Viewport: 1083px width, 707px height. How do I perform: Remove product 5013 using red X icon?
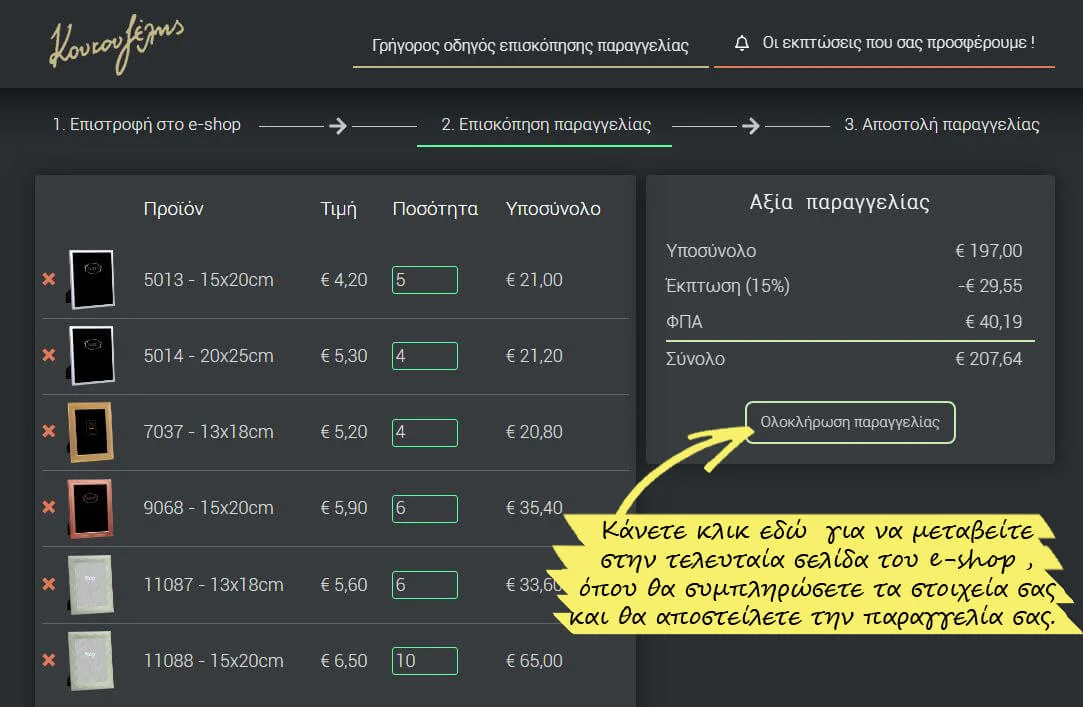(48, 280)
